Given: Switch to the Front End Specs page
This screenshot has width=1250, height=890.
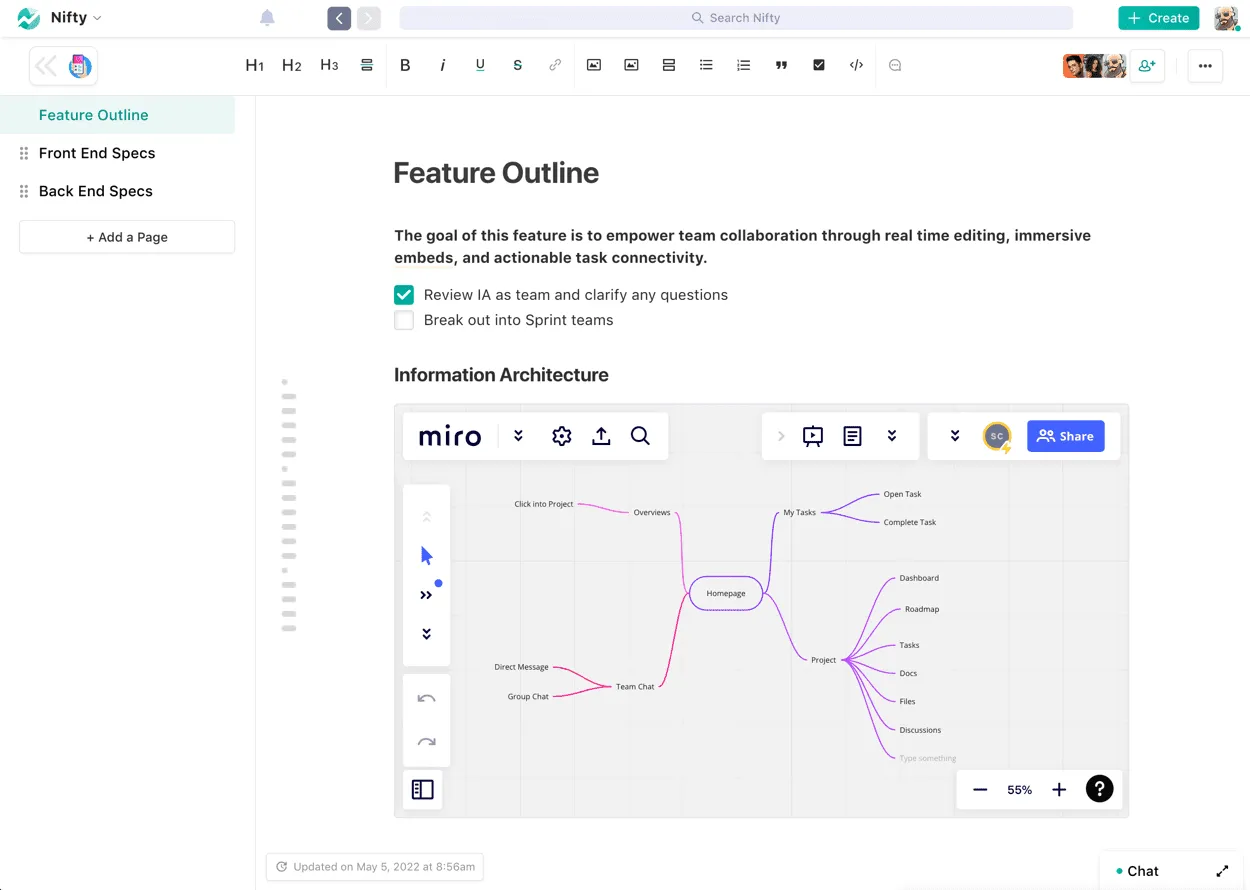Looking at the screenshot, I should pos(97,153).
